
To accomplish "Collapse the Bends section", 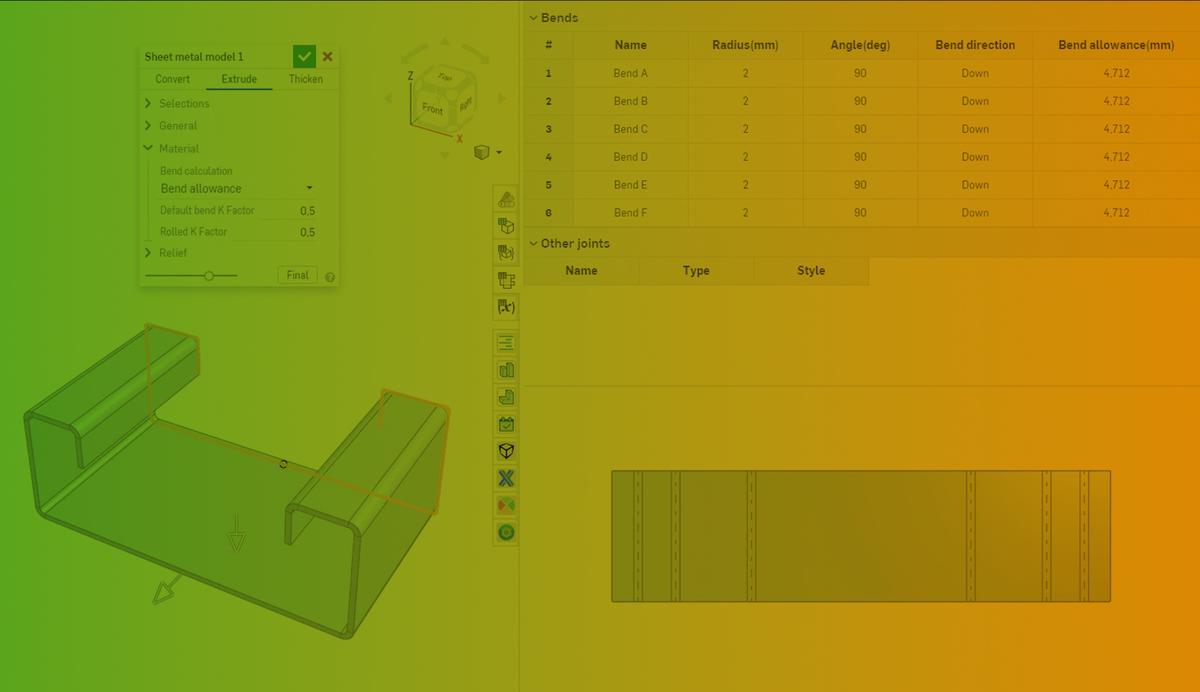I will coord(533,17).
